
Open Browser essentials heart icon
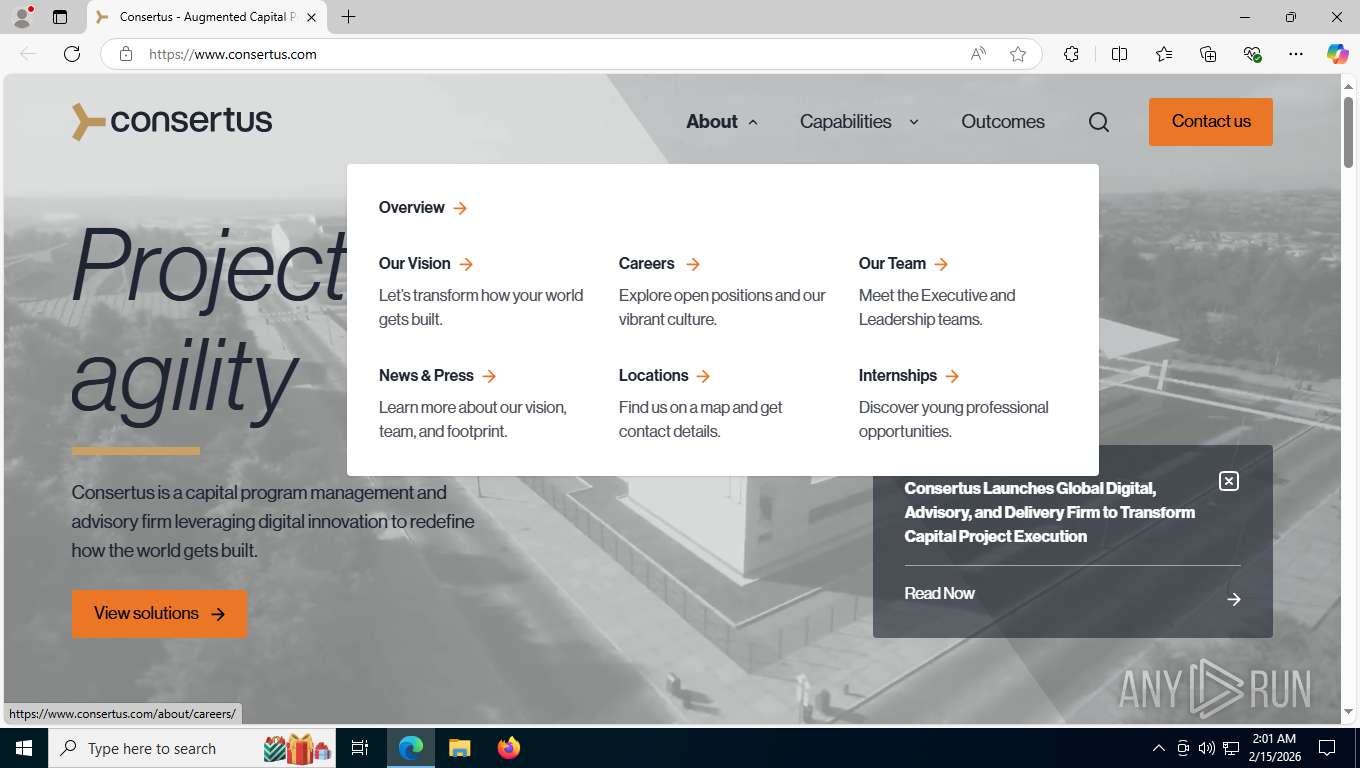[1252, 54]
